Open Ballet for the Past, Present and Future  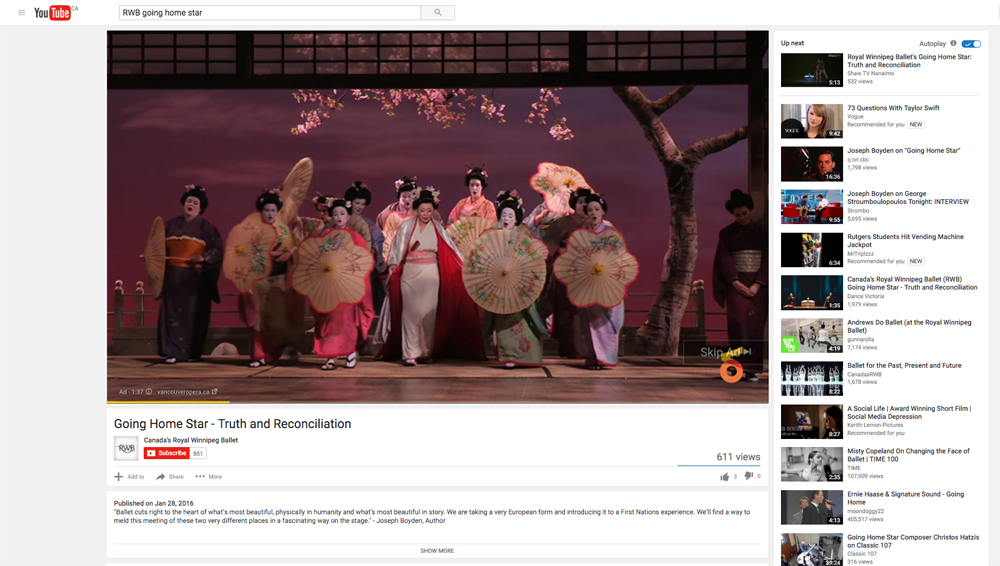904,366
